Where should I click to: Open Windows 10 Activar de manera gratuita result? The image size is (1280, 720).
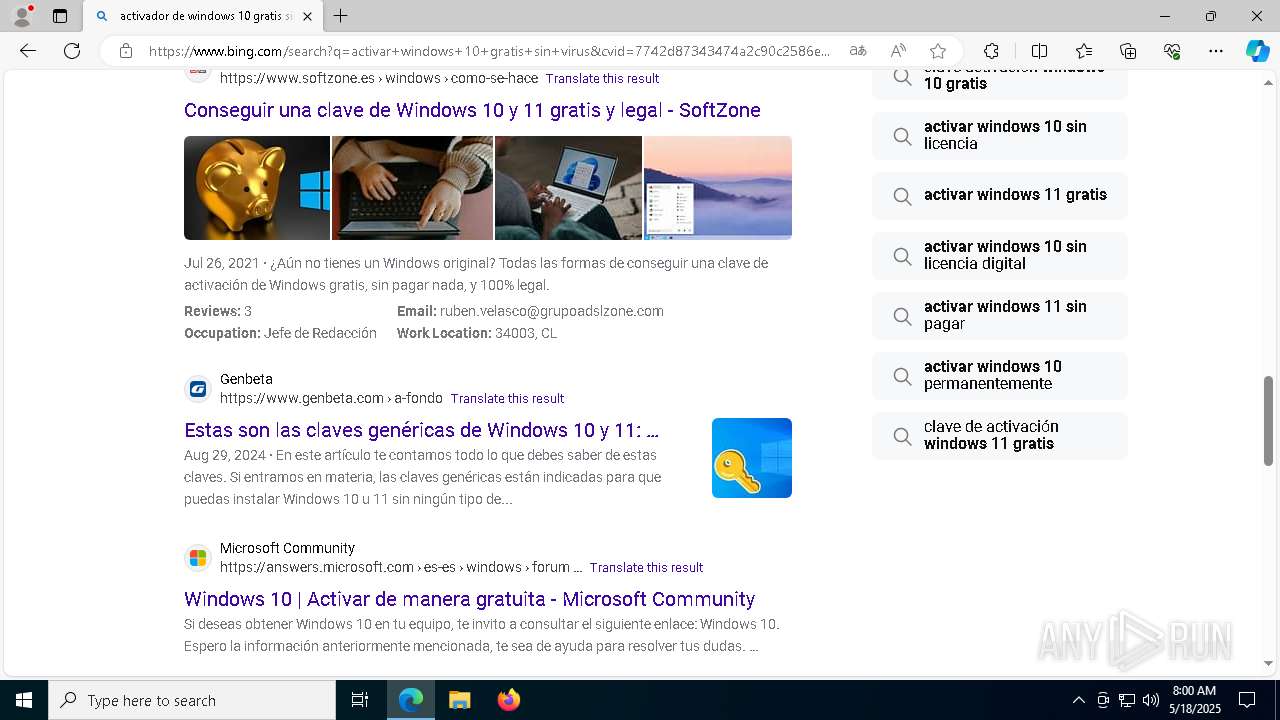[469, 599]
